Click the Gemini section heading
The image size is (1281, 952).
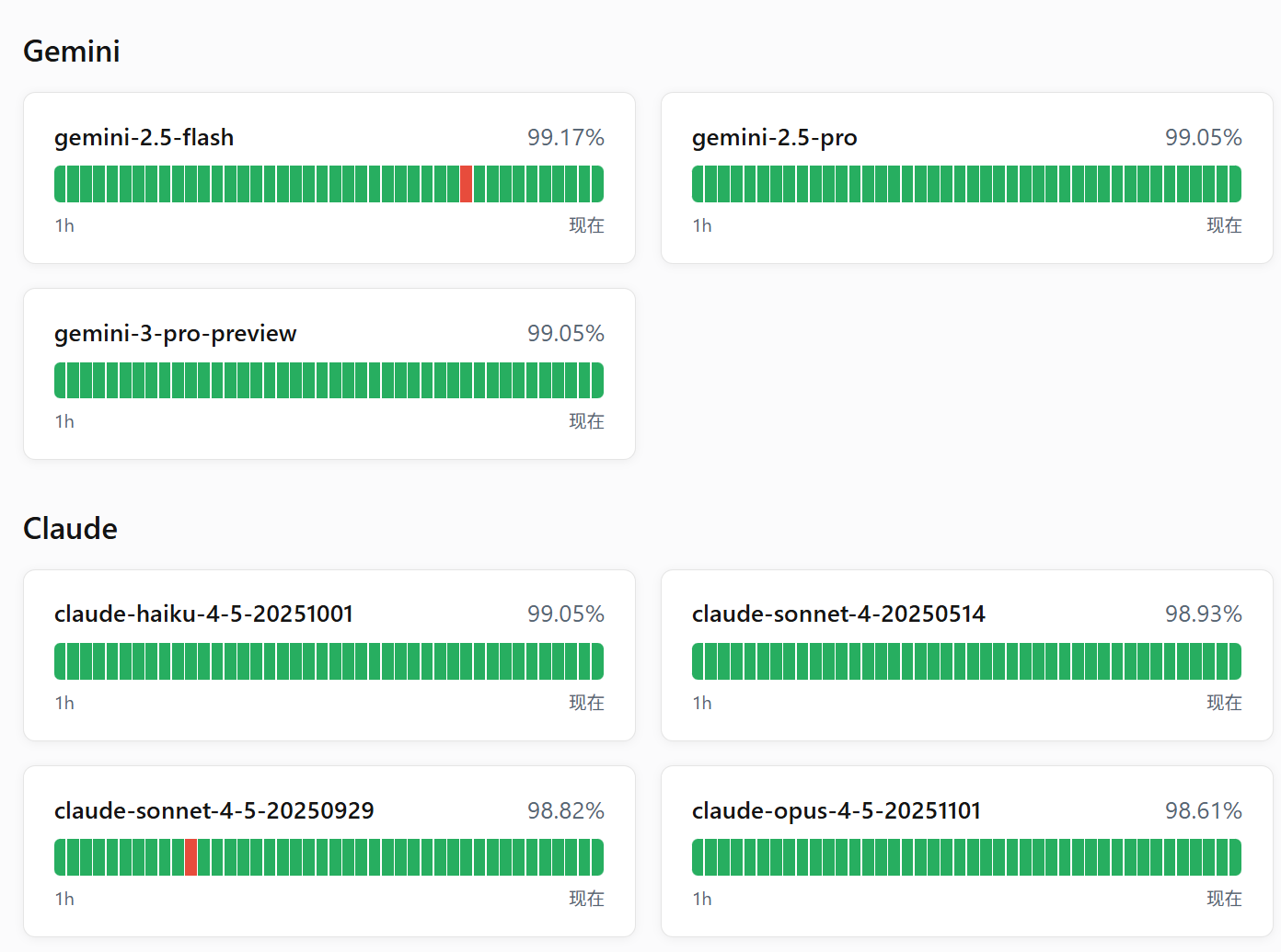point(72,52)
